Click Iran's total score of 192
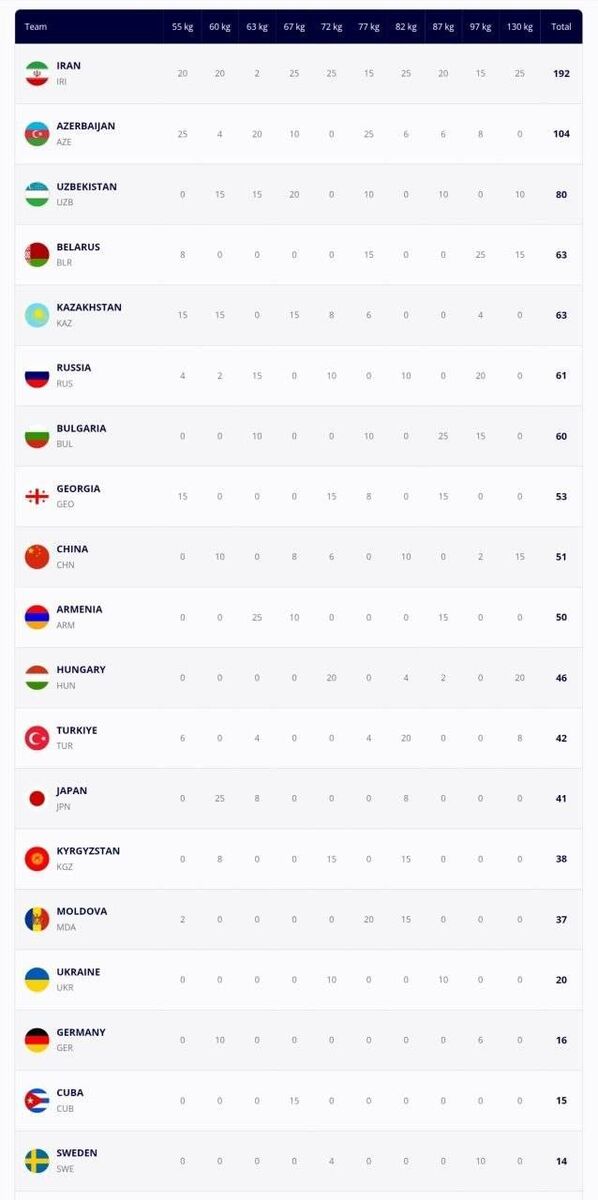This screenshot has height=1200, width=598. coord(561,73)
